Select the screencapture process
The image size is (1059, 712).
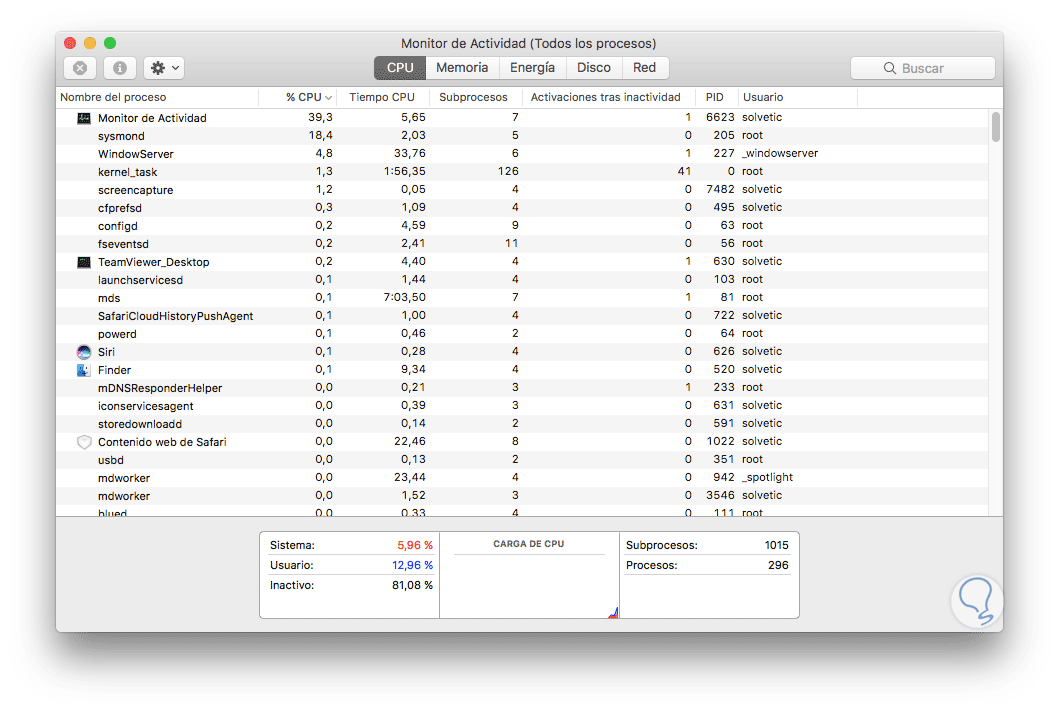[522, 190]
